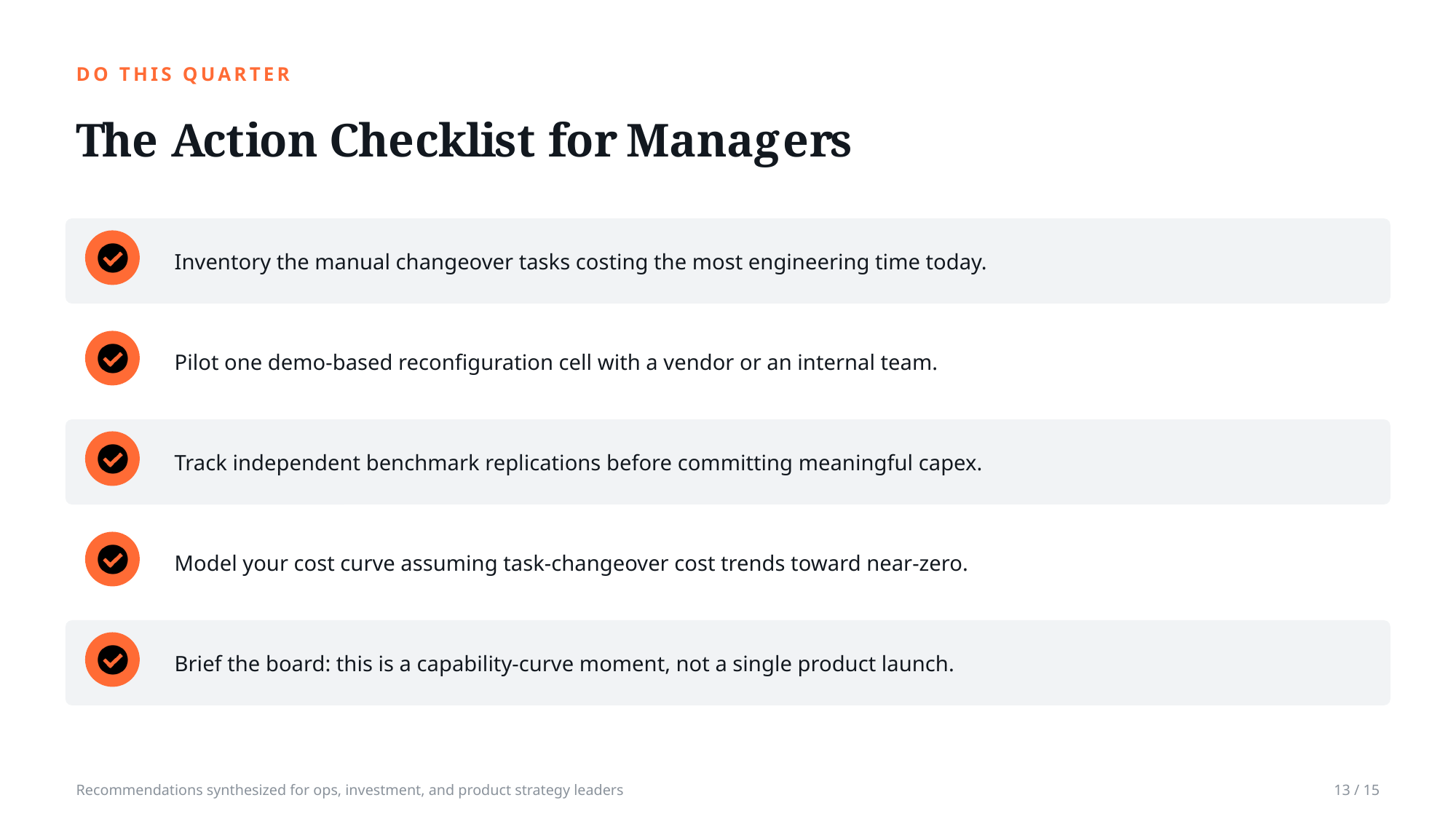Select the 'Brief the board' sentence
The width and height of the screenshot is (1456, 819).
pyautogui.click(x=564, y=664)
